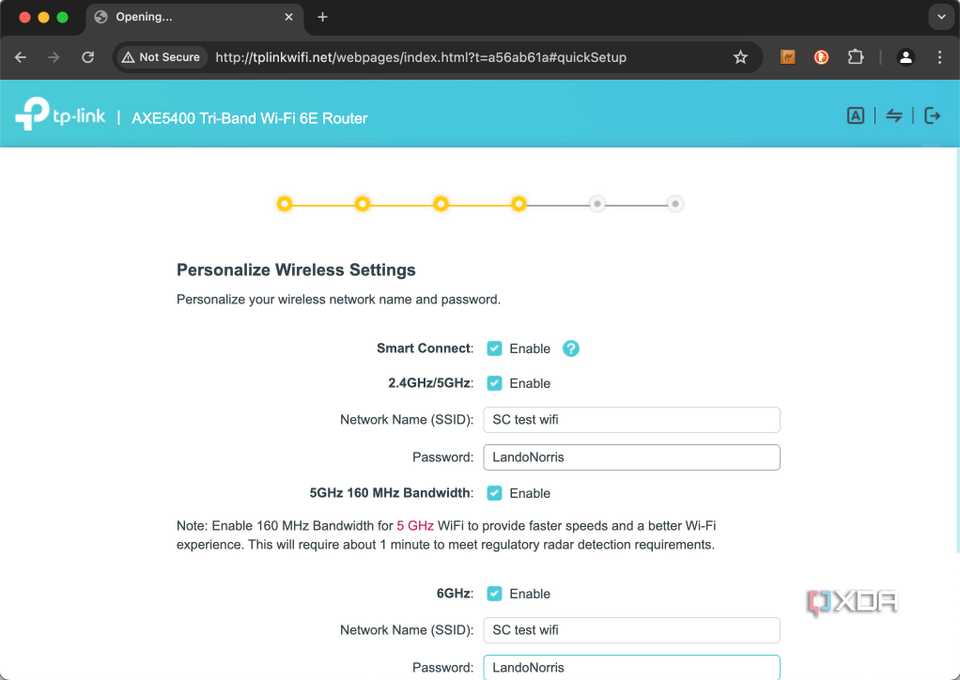Bookmark the page with the star icon
This screenshot has width=960, height=680.
coord(741,57)
